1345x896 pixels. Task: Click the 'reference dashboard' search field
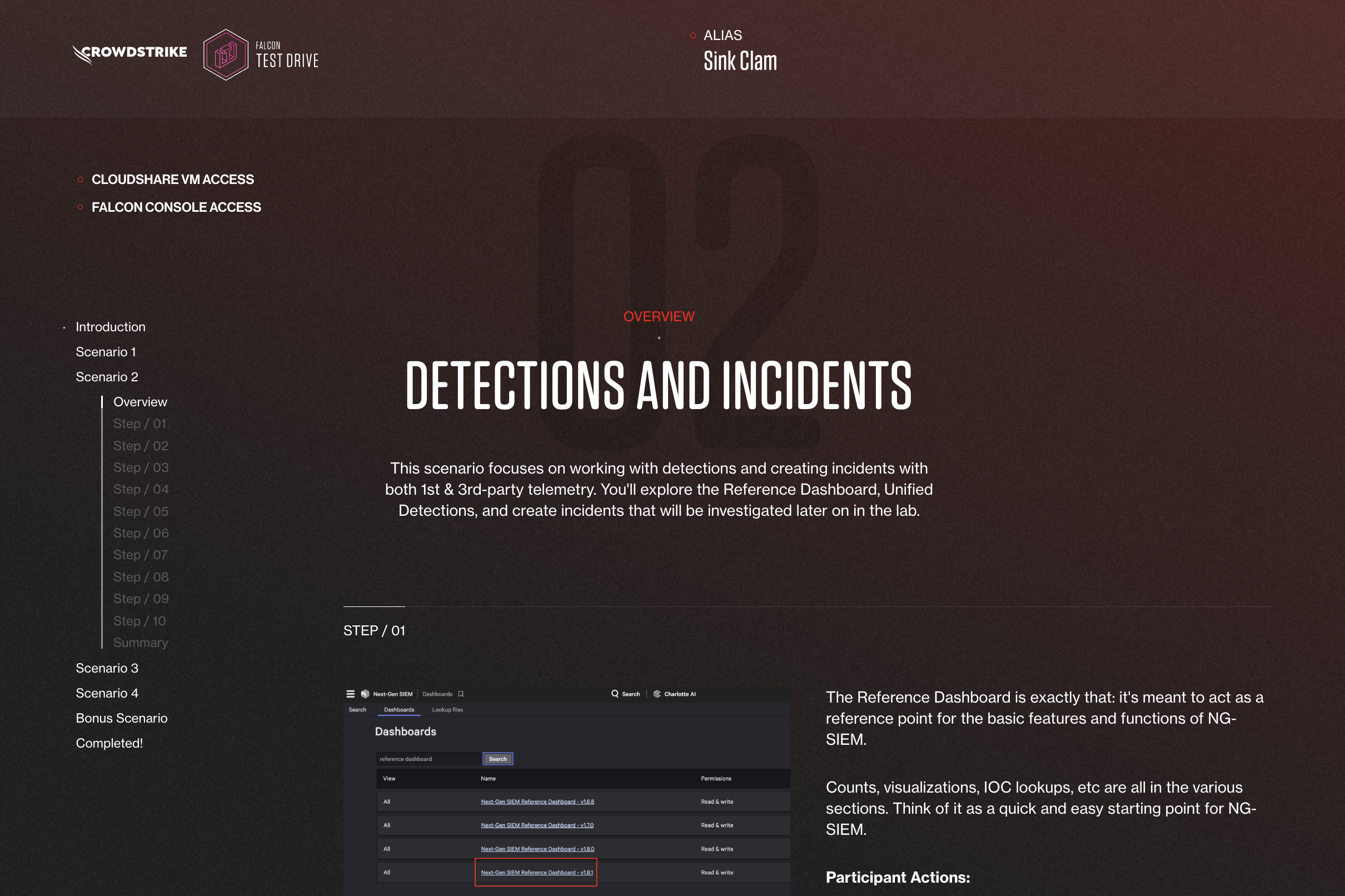pyautogui.click(x=429, y=759)
